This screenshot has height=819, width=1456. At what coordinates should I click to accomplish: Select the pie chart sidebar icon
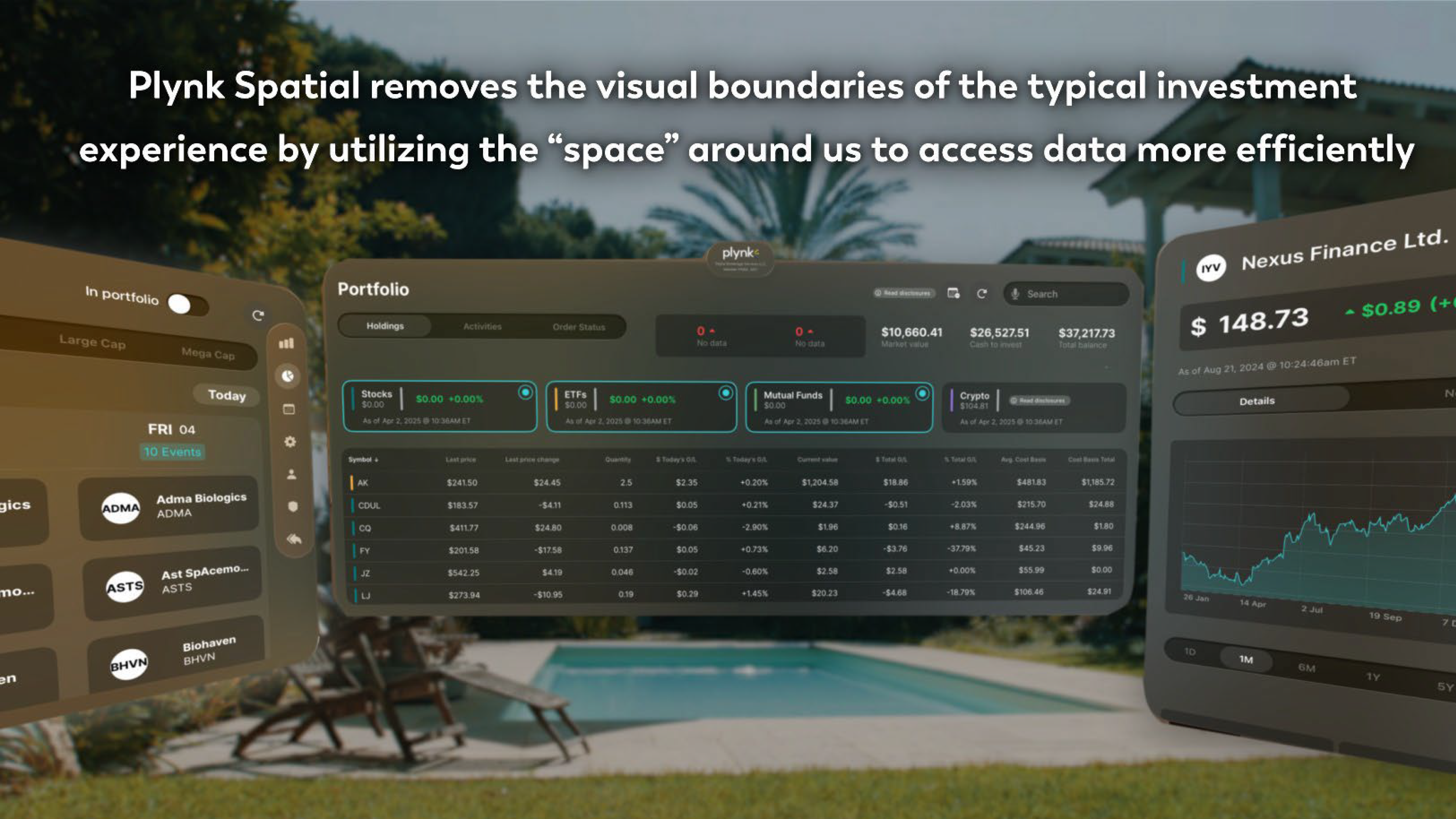[288, 376]
